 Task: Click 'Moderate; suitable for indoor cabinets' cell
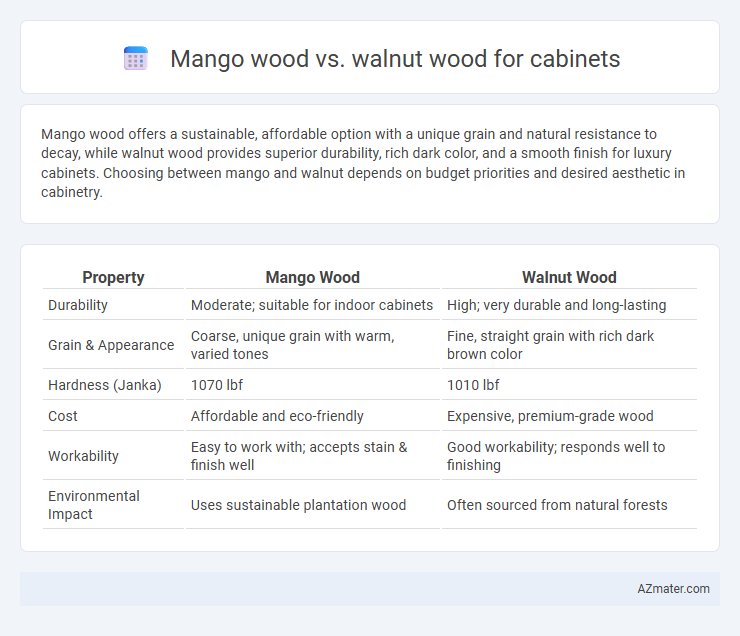(x=312, y=305)
